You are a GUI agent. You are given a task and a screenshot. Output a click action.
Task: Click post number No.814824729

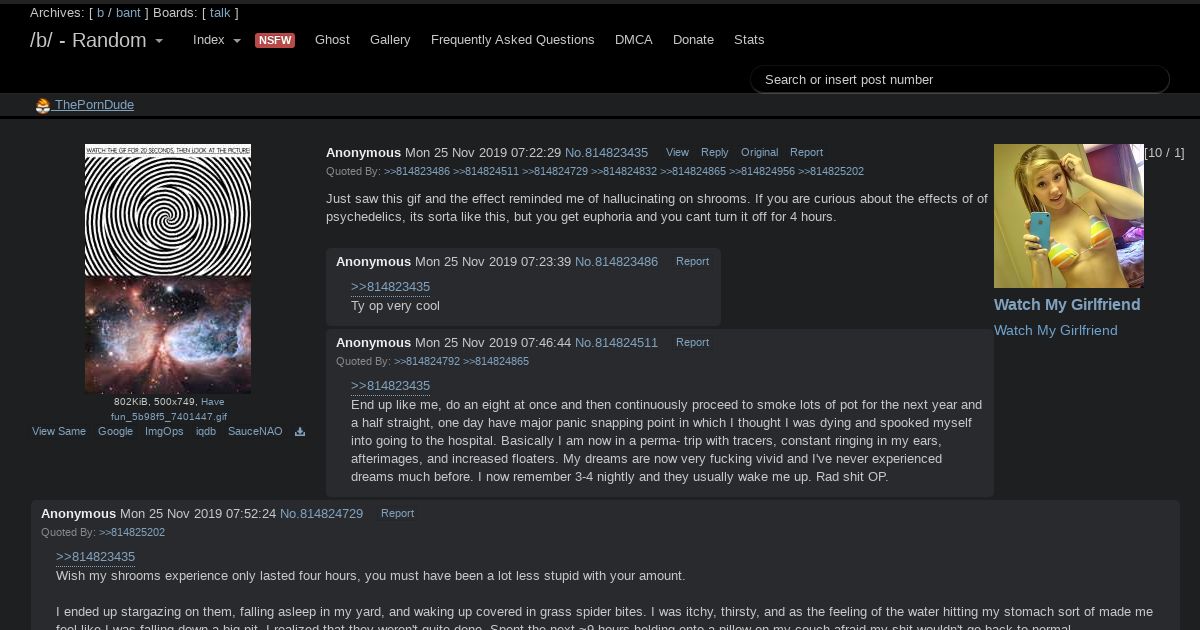(x=321, y=514)
